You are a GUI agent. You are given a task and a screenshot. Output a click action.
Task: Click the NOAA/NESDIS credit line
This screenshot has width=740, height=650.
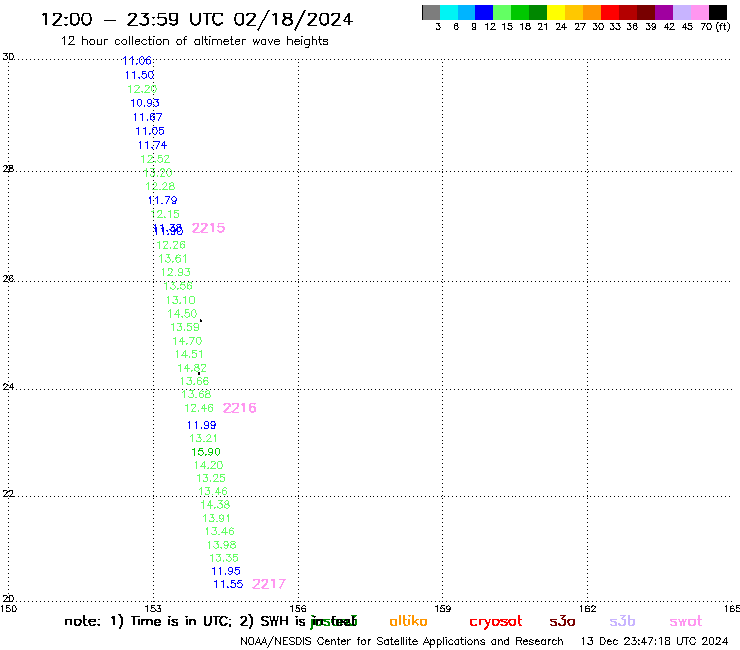coord(402,642)
